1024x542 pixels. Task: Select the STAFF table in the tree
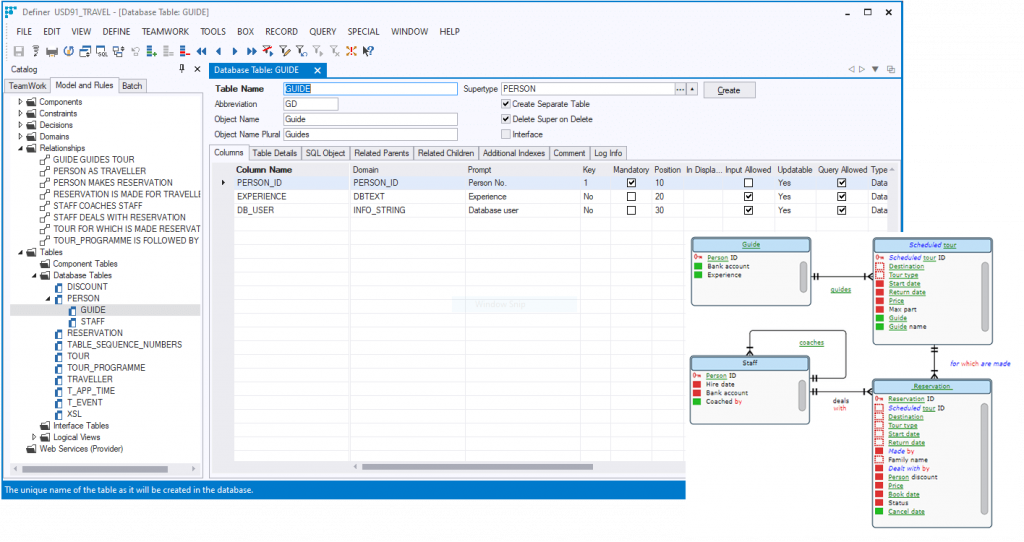93,321
